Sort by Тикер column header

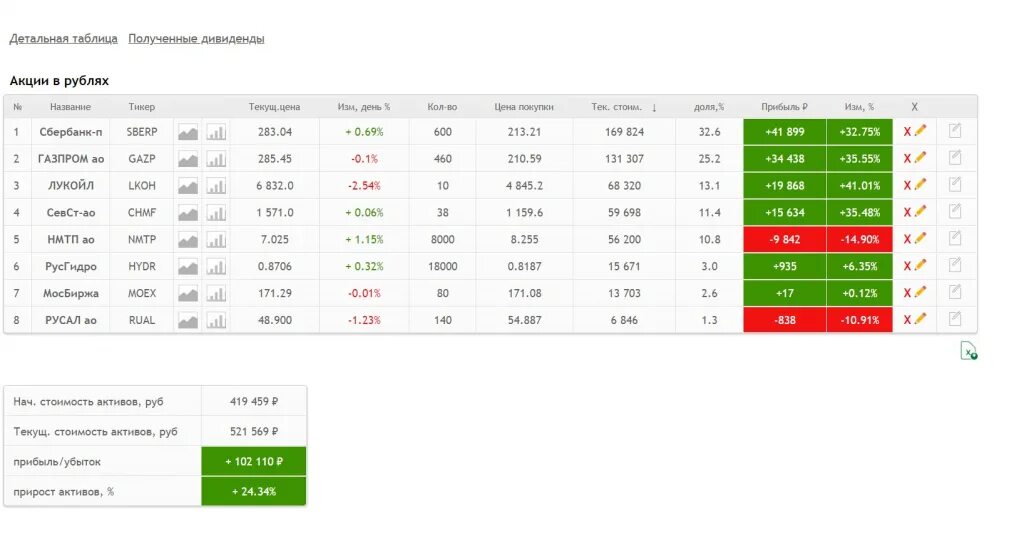click(142, 107)
